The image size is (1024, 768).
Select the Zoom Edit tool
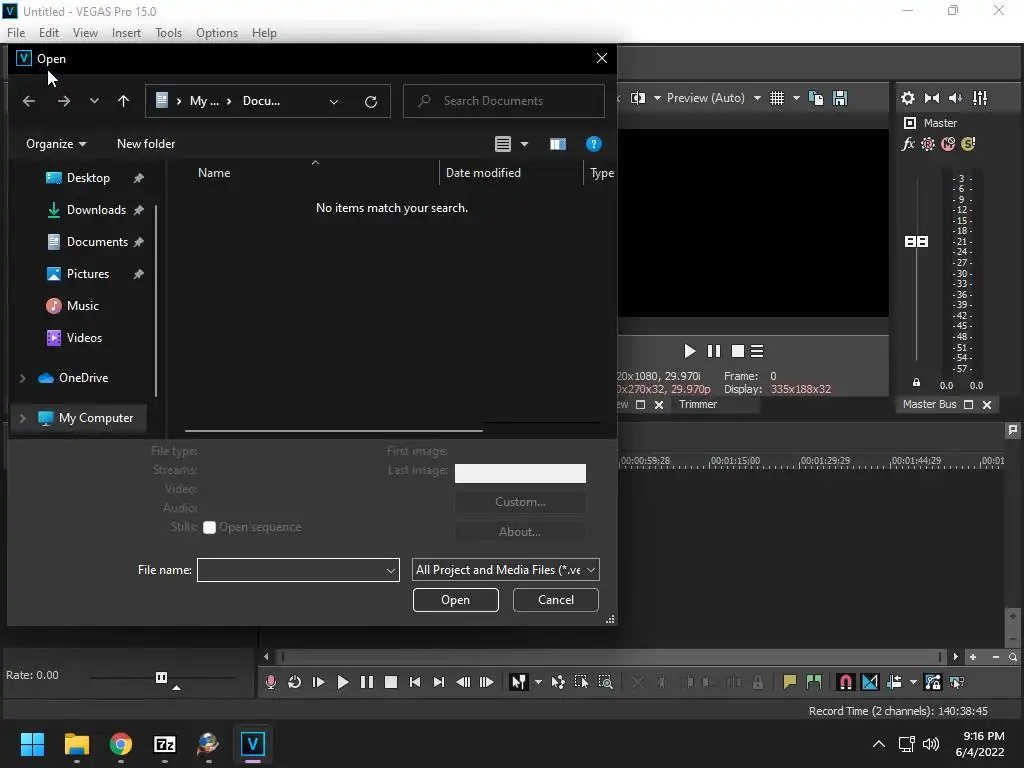605,682
